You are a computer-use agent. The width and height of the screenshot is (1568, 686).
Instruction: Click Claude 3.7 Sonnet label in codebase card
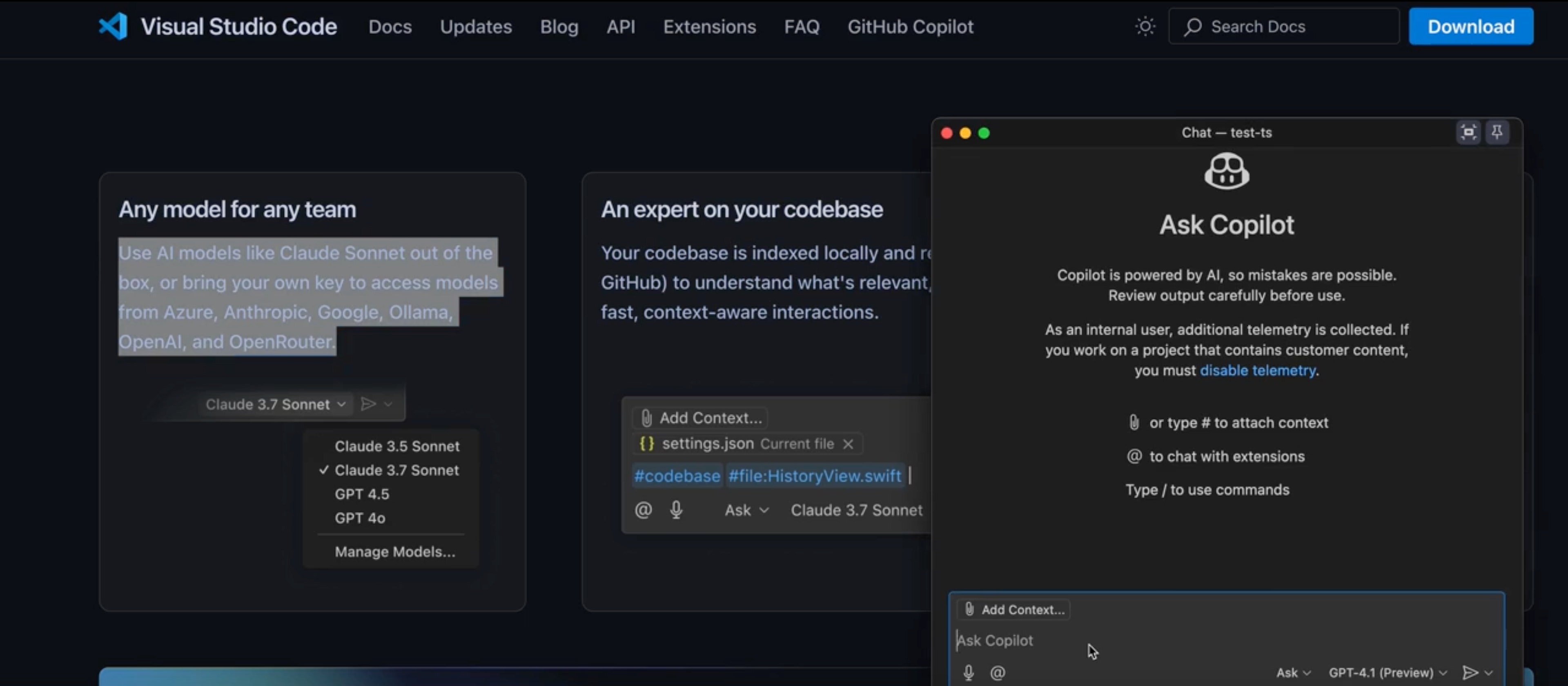click(x=856, y=510)
